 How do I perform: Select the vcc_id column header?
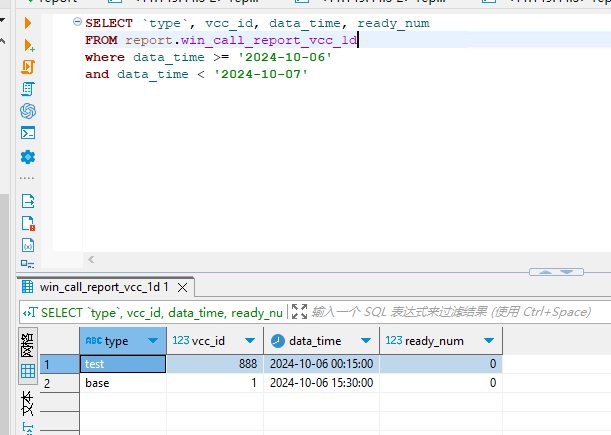tap(215, 341)
